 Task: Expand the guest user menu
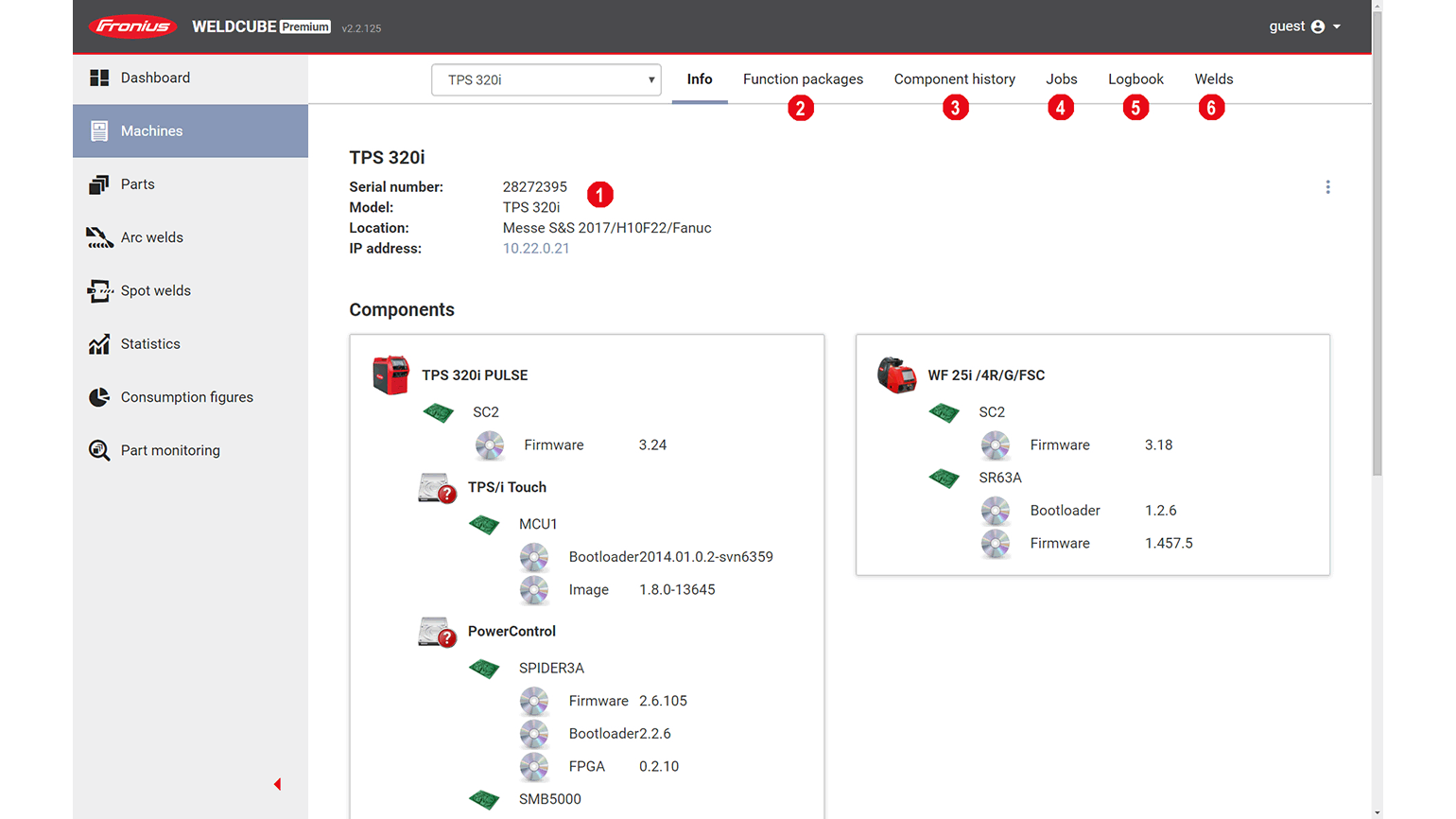(x=1304, y=26)
